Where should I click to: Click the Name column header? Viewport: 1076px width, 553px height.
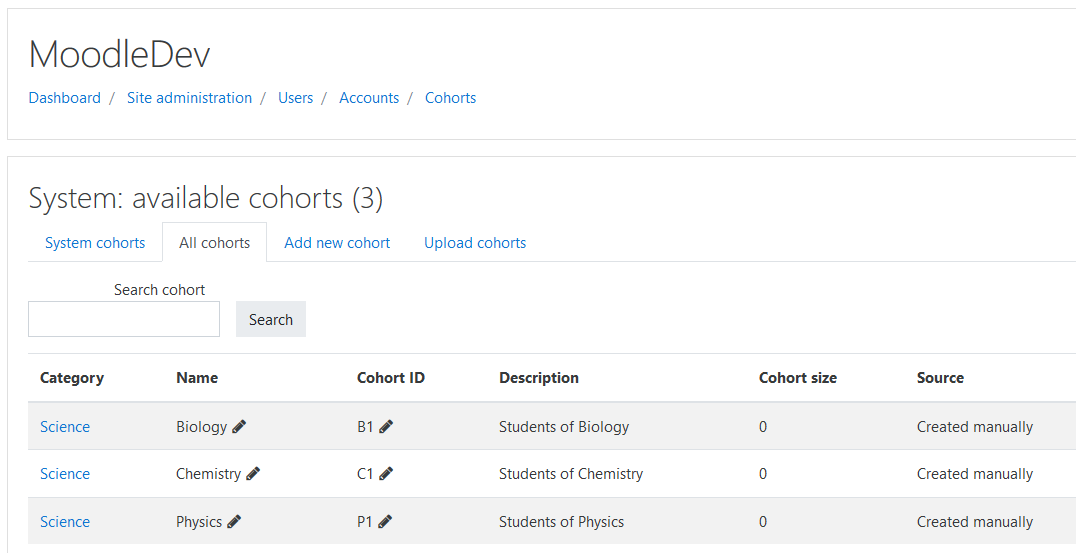pos(197,378)
